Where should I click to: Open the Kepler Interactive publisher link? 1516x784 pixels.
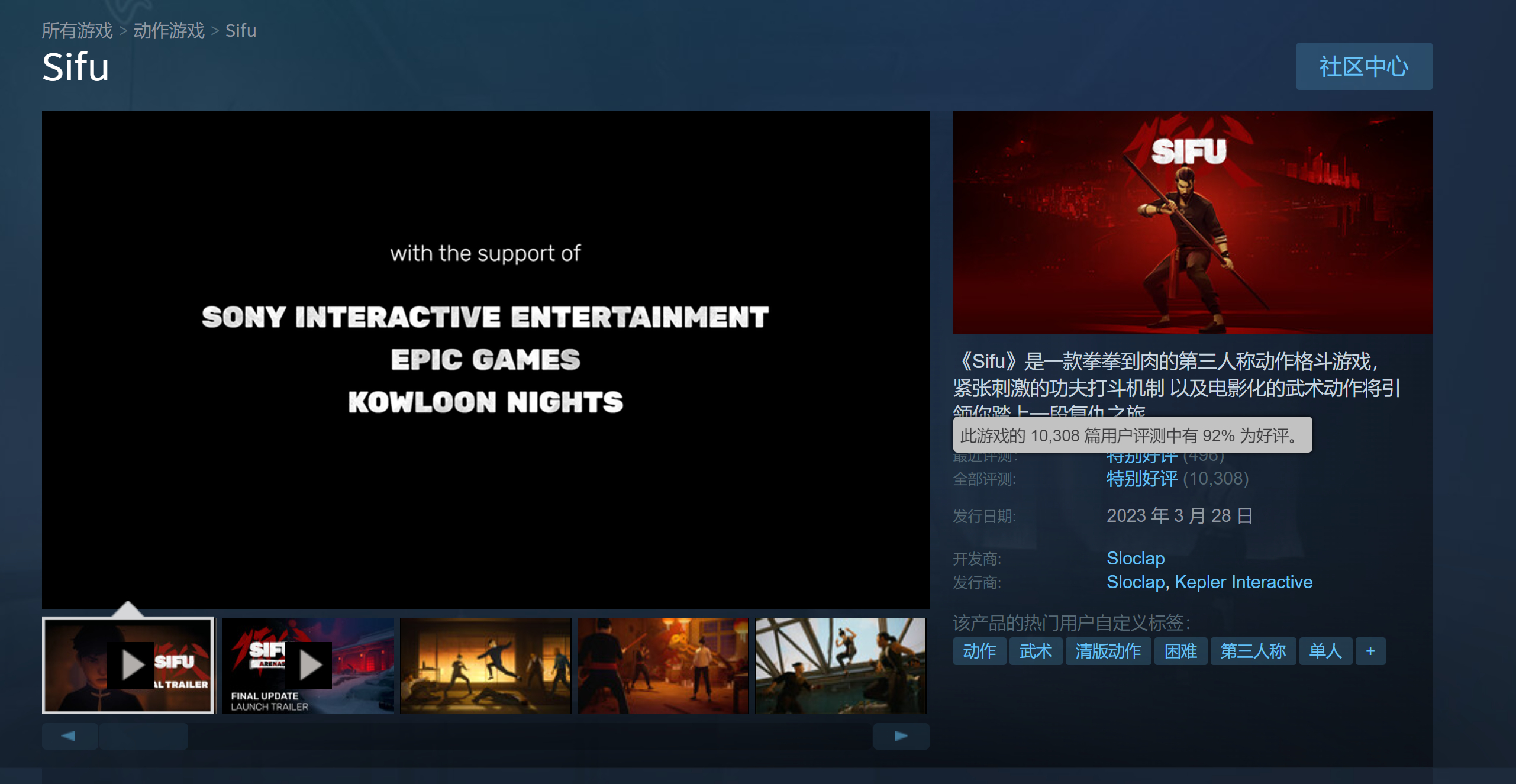1244,582
